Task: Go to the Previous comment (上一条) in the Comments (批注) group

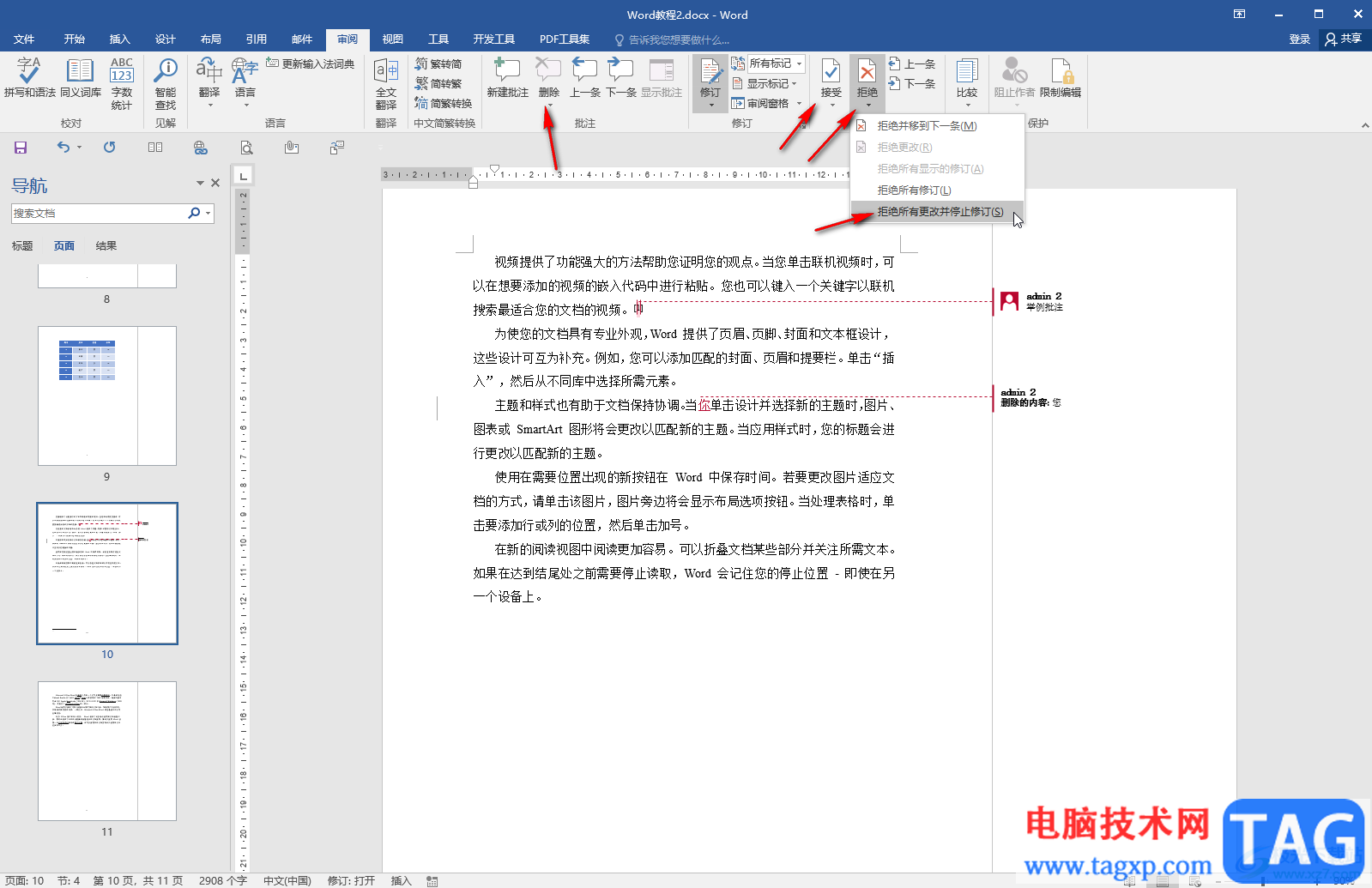Action: [585, 78]
